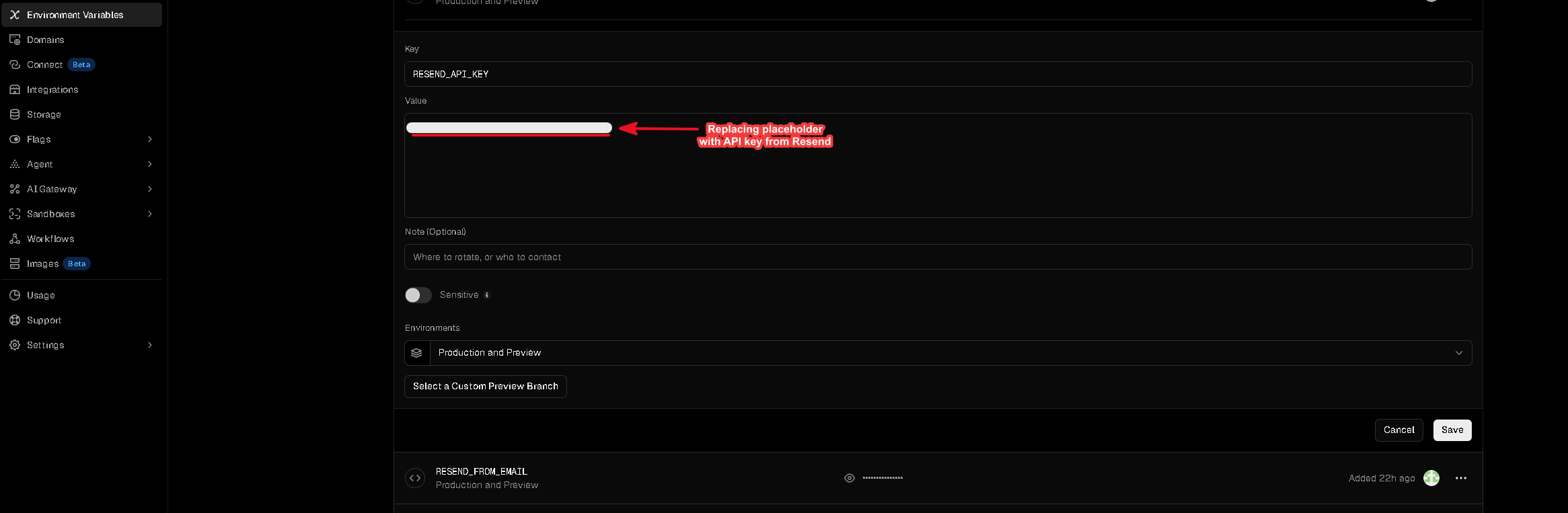
Task: Expand the Settings submenu chevron
Action: [150, 345]
